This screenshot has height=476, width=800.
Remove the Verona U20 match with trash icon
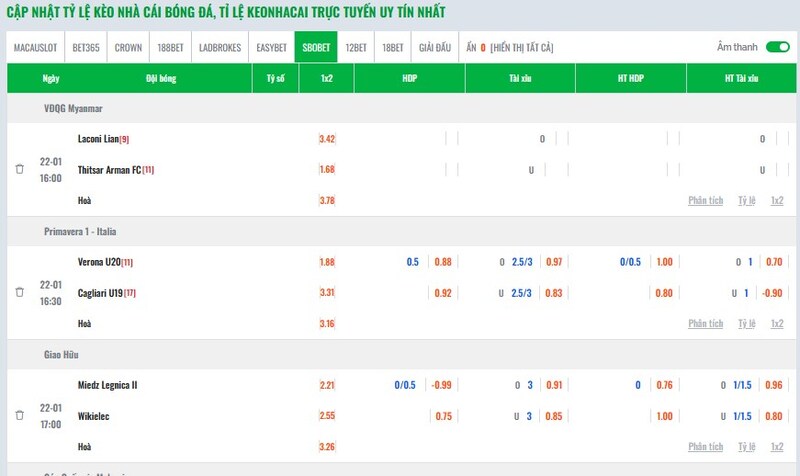(19, 292)
